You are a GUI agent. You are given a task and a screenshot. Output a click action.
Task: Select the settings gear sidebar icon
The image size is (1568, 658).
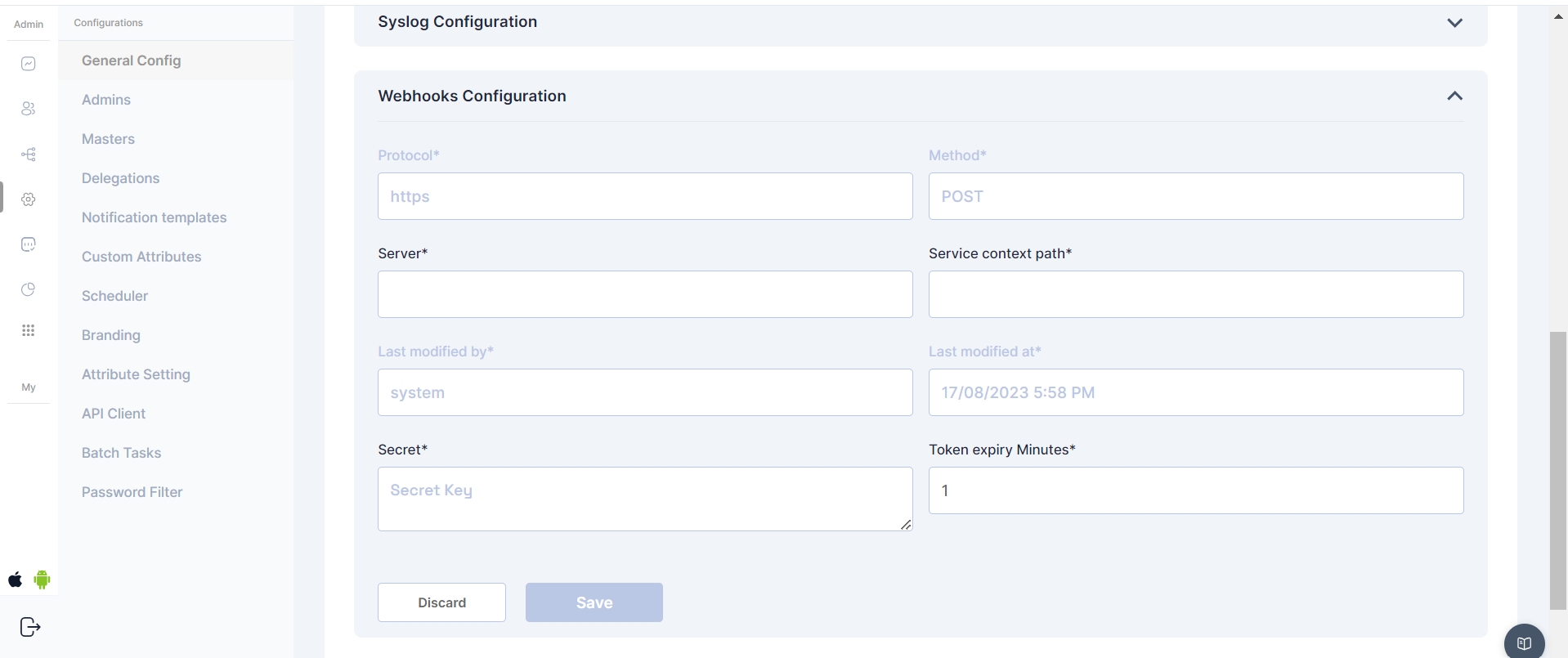tap(29, 199)
